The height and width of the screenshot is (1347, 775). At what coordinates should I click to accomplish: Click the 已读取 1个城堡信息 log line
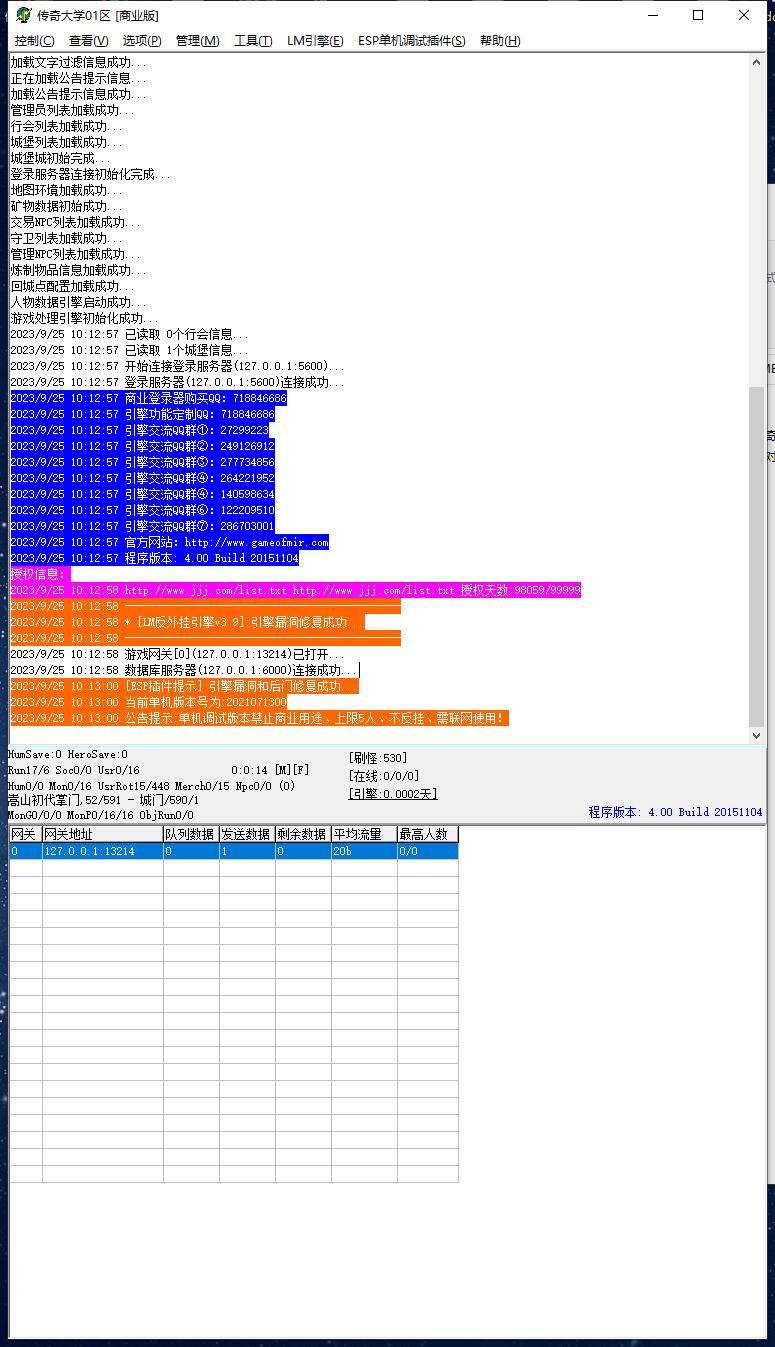[130, 350]
